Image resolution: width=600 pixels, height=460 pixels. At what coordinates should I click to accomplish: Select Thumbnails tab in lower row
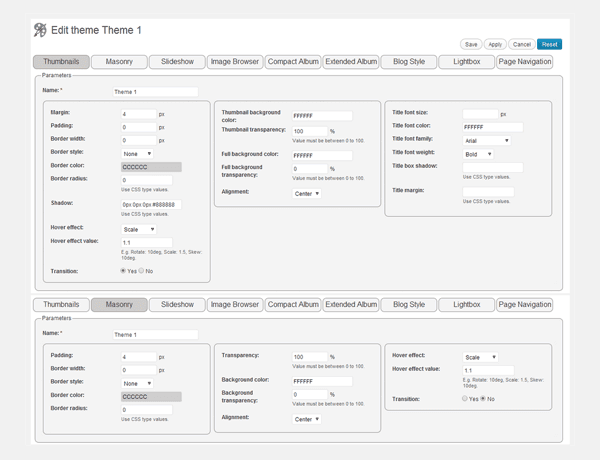(x=61, y=305)
